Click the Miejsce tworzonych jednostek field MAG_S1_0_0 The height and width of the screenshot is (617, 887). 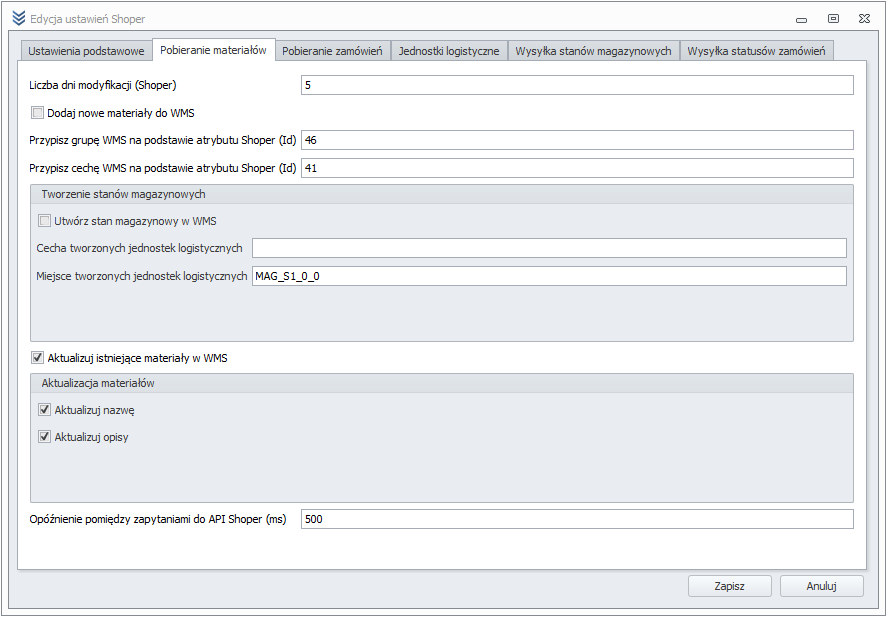(x=549, y=276)
